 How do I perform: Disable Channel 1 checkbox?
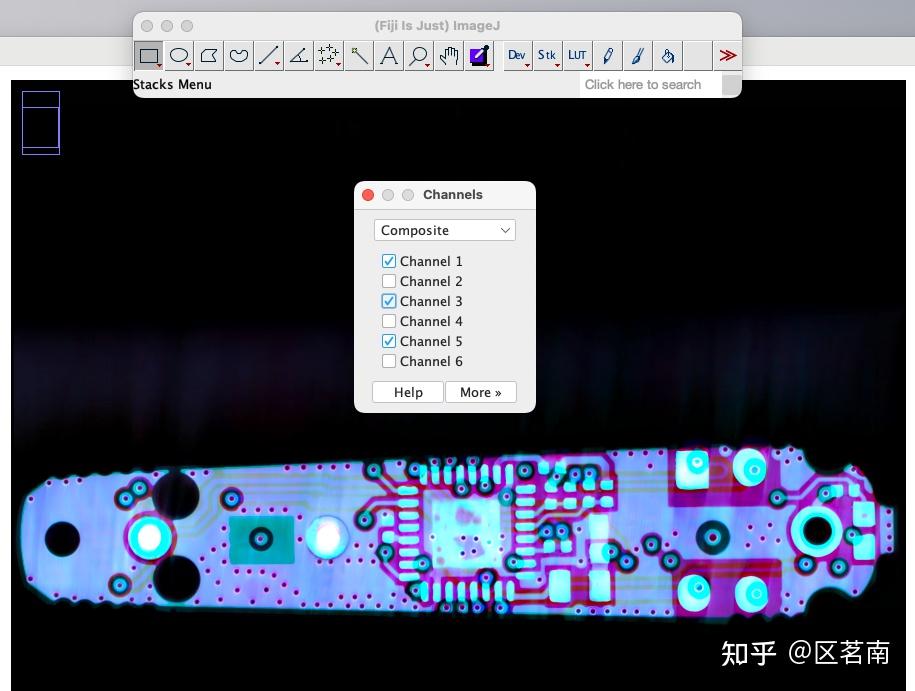(x=389, y=261)
